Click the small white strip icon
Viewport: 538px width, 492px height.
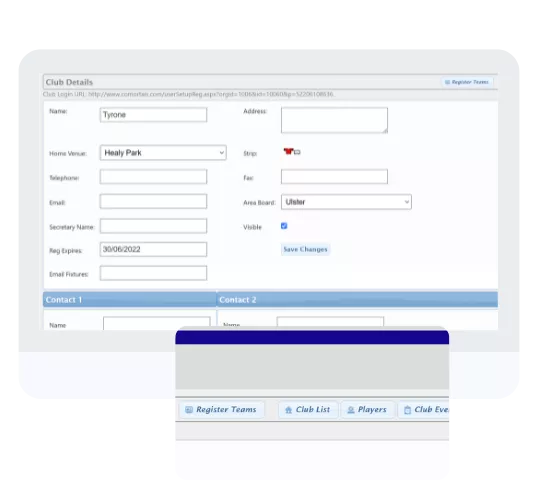click(297, 152)
